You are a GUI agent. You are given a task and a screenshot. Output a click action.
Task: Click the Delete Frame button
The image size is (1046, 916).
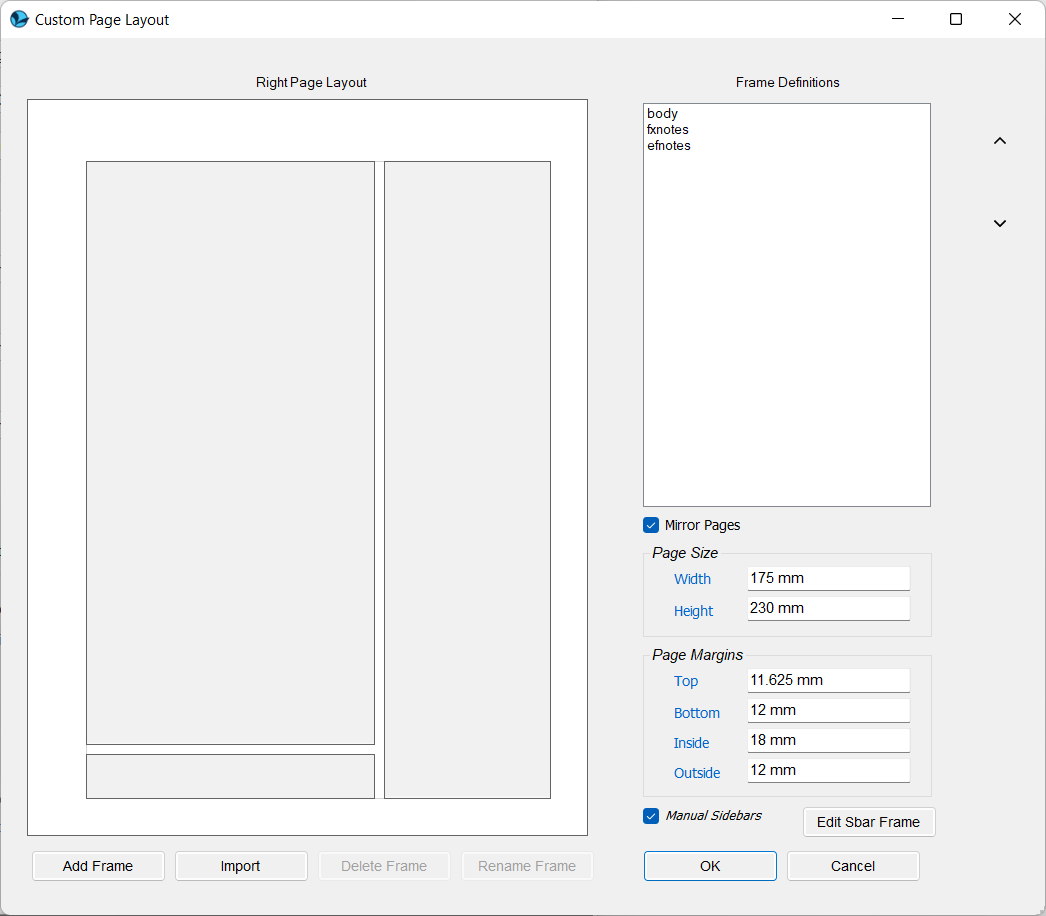point(384,866)
